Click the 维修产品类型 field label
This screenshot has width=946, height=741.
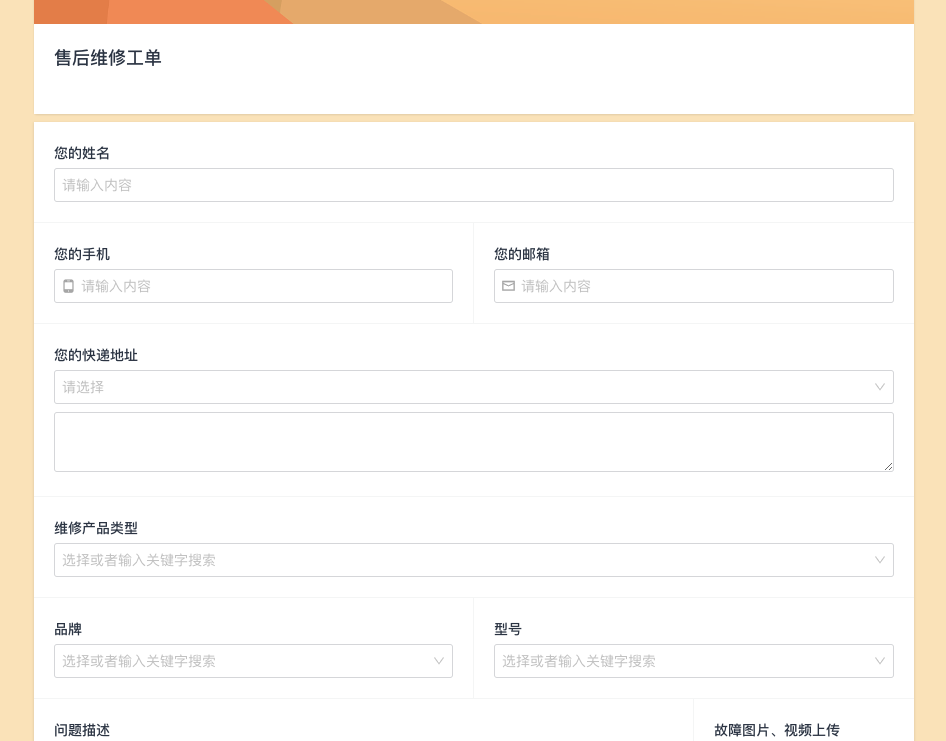(x=96, y=529)
